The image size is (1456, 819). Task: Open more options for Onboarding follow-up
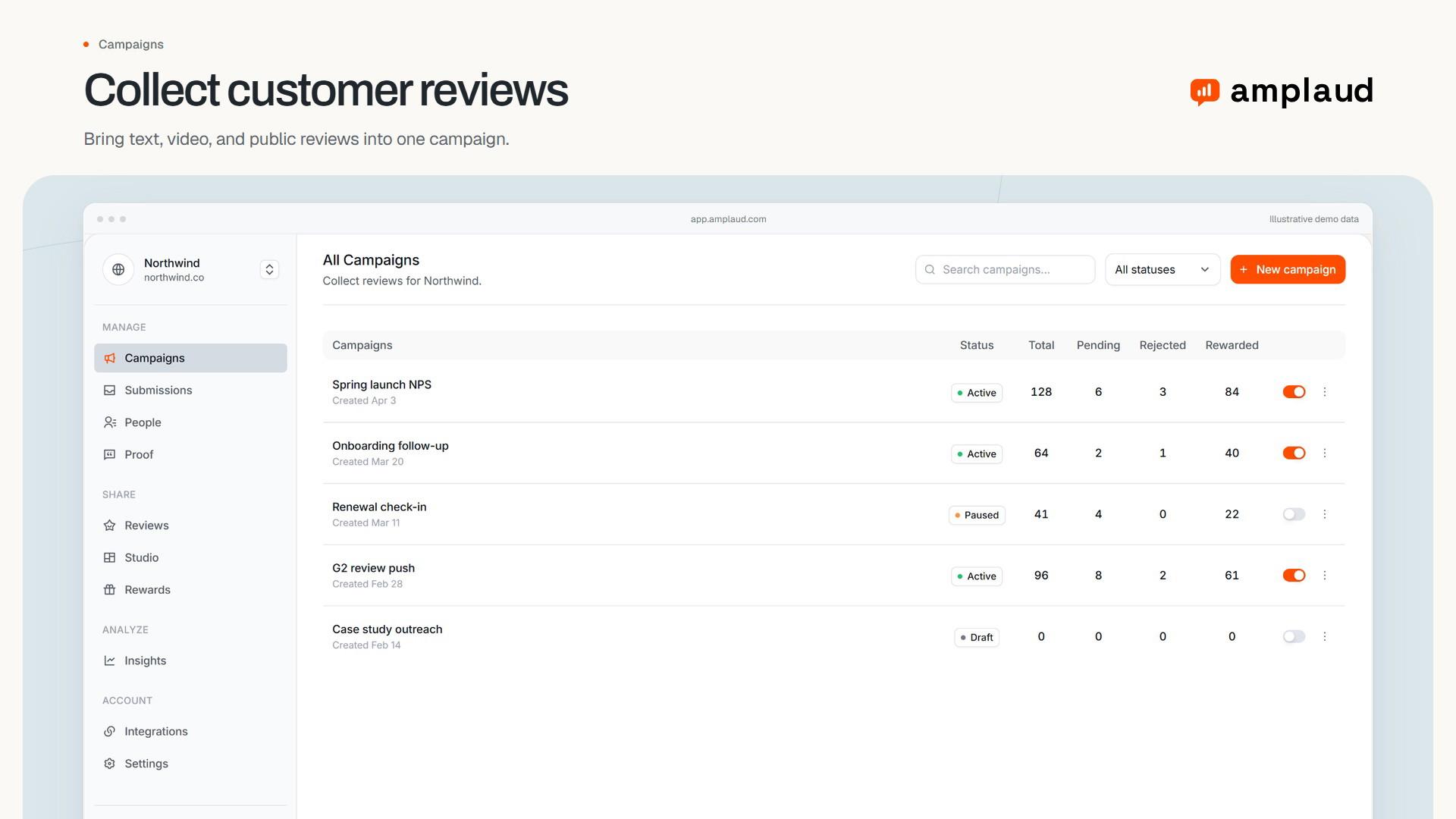tap(1325, 453)
